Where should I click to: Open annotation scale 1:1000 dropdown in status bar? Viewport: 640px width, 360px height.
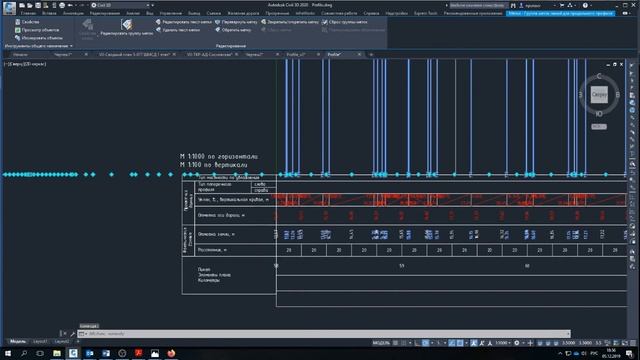pyautogui.click(x=503, y=343)
